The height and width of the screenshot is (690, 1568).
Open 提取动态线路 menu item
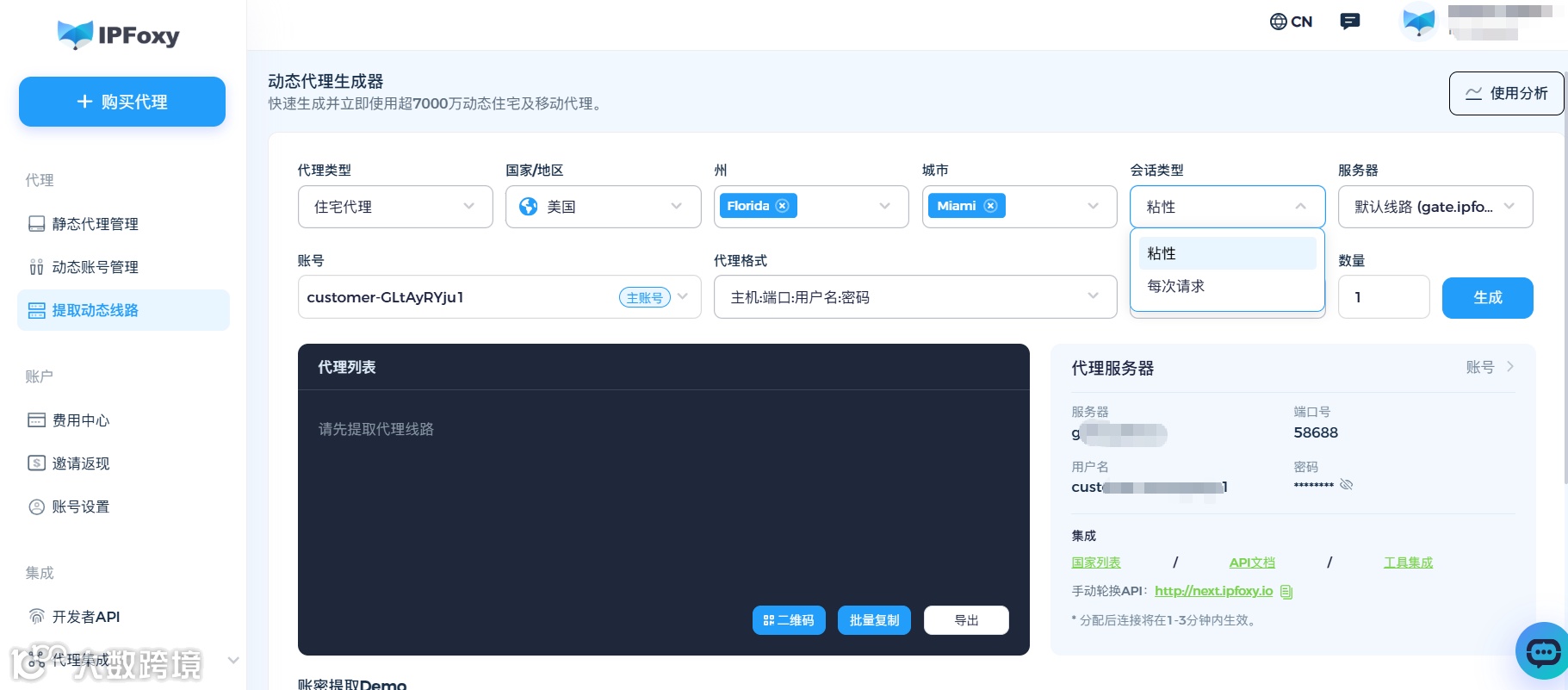click(x=123, y=310)
